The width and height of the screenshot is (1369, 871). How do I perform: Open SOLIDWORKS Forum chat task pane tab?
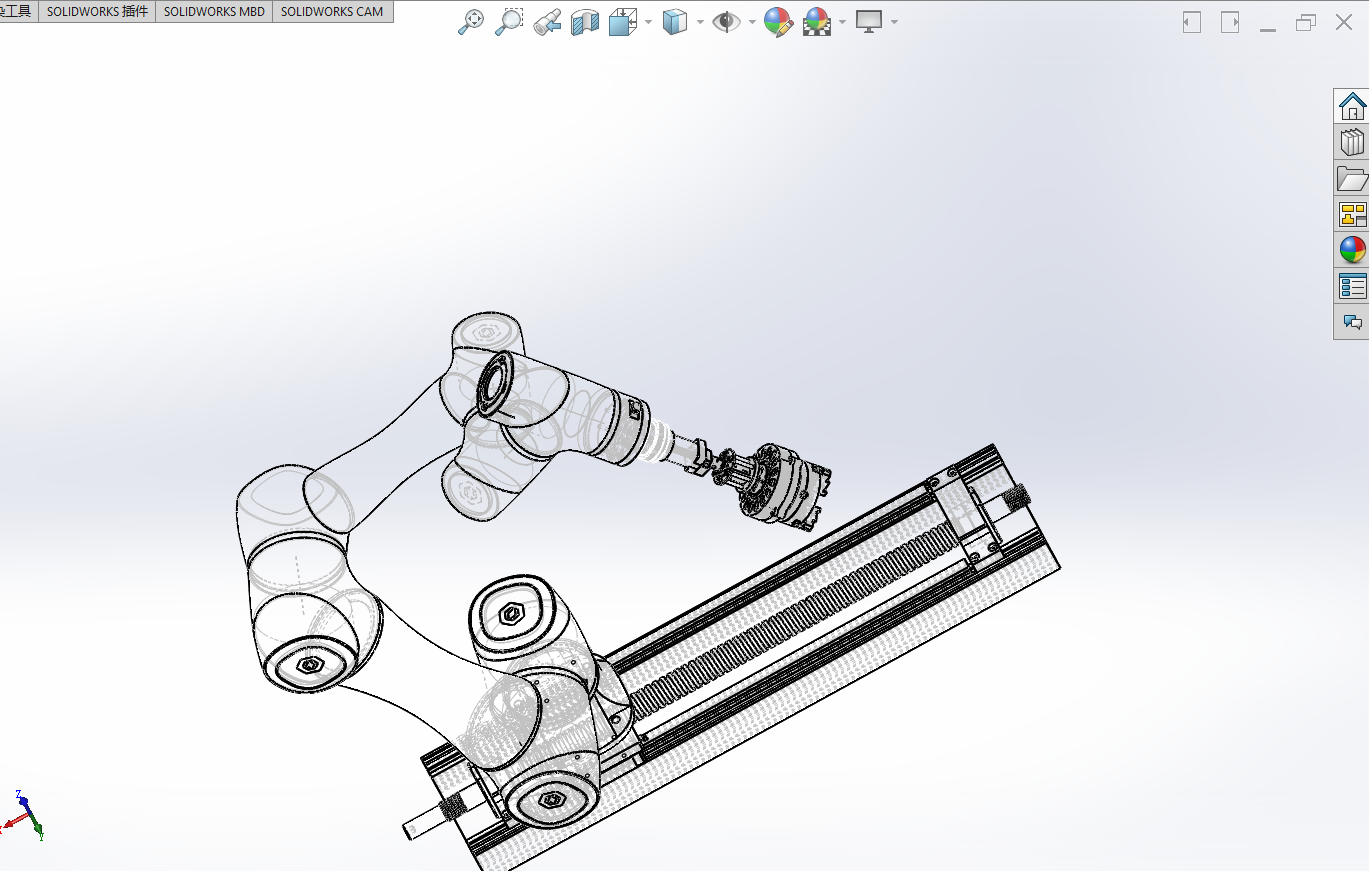1352,322
